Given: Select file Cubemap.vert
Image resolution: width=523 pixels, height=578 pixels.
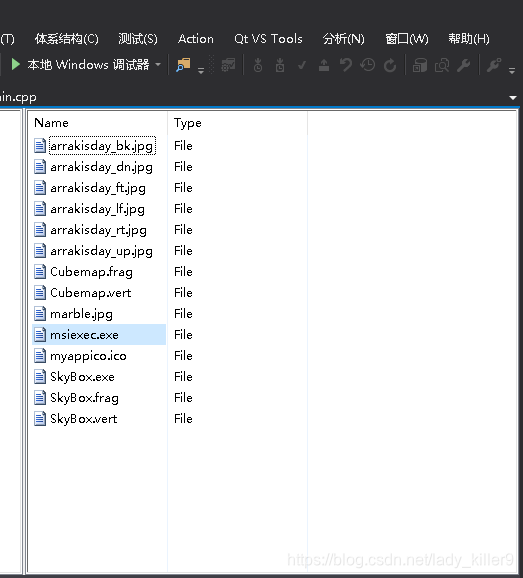Looking at the screenshot, I should click(91, 293).
